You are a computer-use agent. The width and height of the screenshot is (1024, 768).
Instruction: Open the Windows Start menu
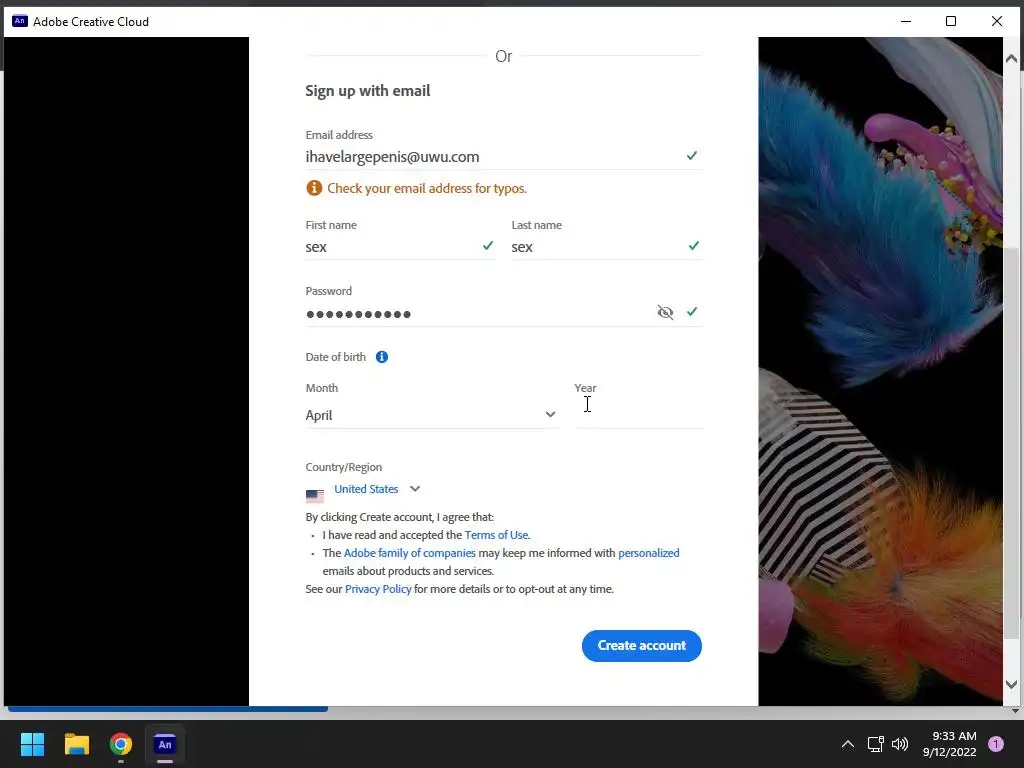[x=32, y=744]
